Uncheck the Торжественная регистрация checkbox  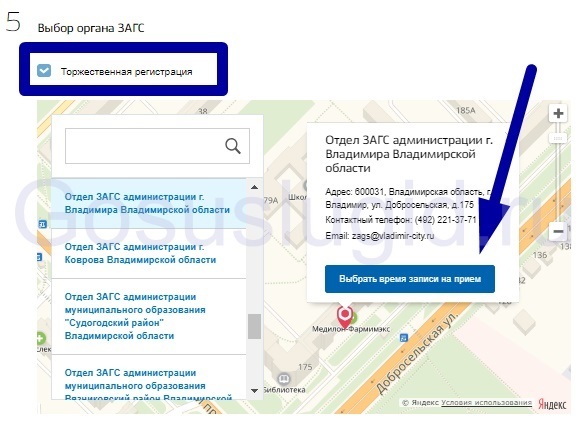point(44,70)
